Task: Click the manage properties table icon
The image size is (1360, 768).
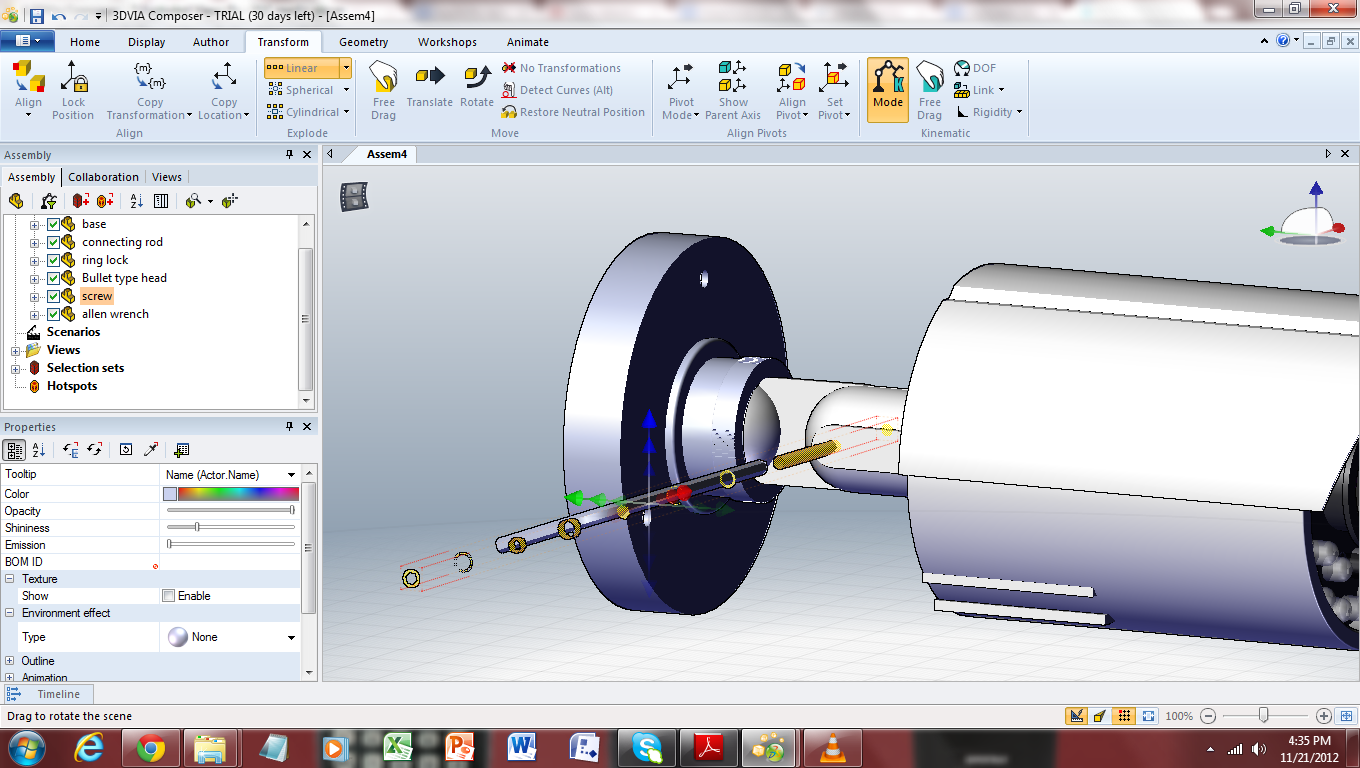Action: 181,450
